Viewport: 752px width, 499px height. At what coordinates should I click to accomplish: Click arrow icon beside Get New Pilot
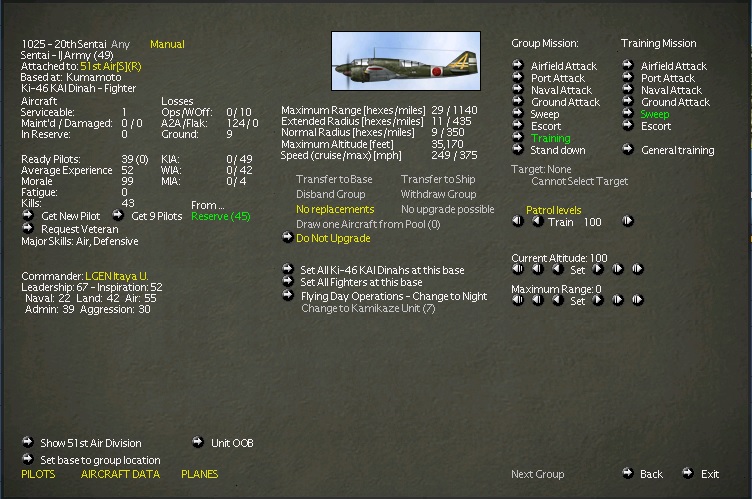pyautogui.click(x=28, y=214)
